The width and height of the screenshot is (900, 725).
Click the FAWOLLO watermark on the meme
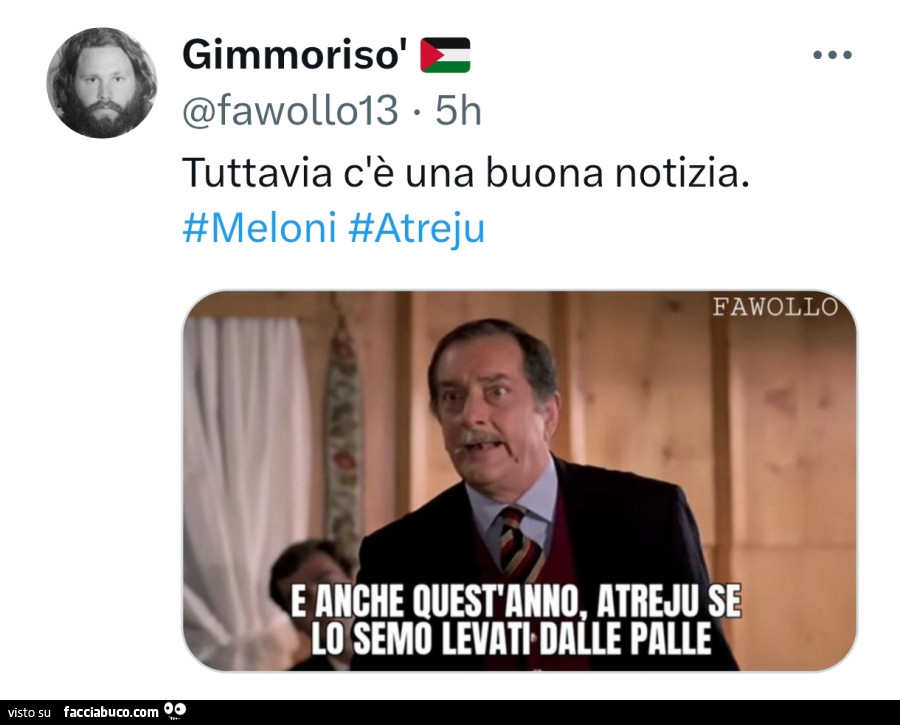[775, 307]
